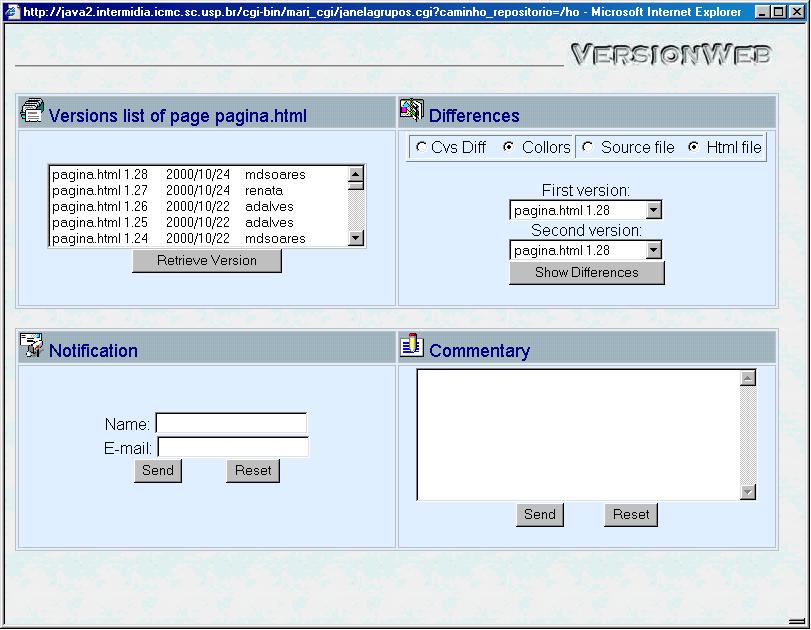Select the Html file radio option
Image resolution: width=811 pixels, height=630 pixels.
[x=693, y=147]
